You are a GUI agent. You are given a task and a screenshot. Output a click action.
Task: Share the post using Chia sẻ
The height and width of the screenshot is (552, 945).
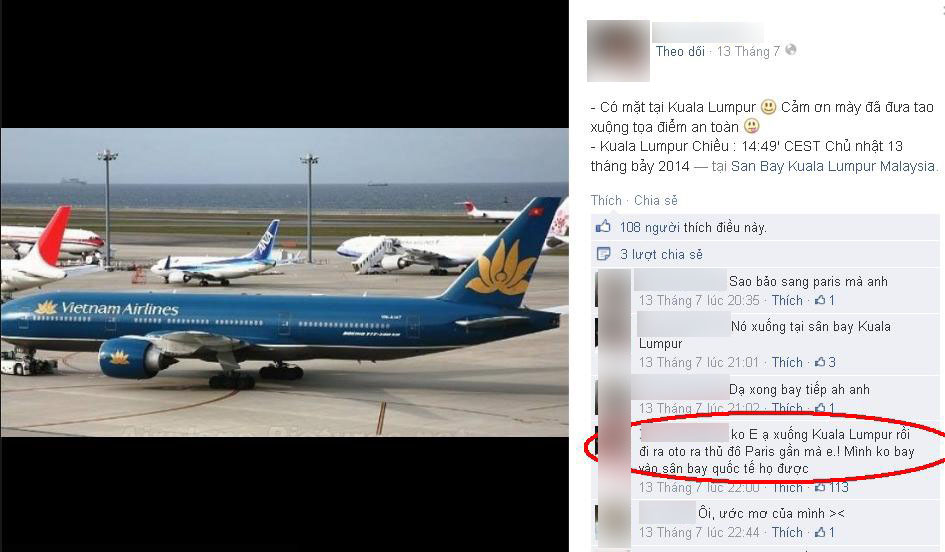coord(656,200)
